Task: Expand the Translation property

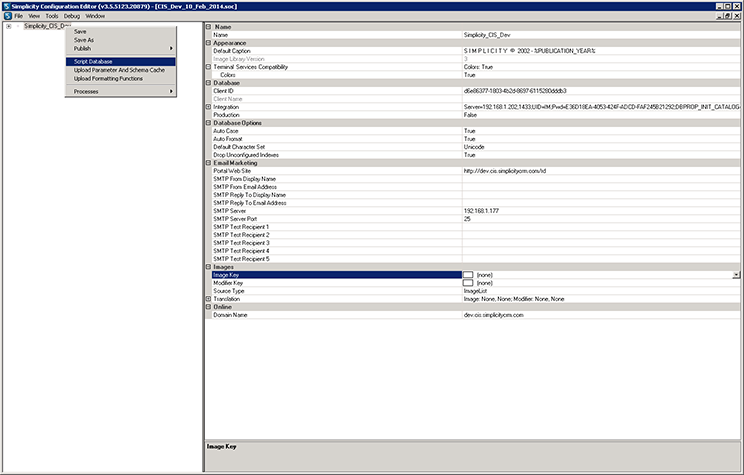Action: (x=208, y=299)
